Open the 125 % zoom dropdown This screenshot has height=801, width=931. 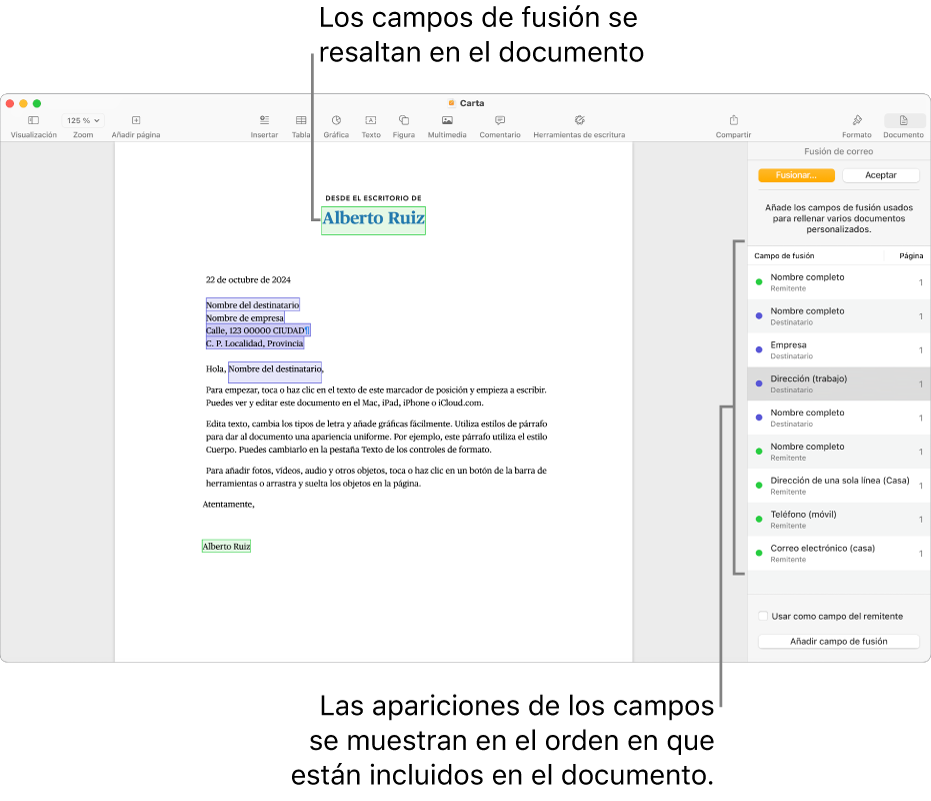[x=83, y=121]
